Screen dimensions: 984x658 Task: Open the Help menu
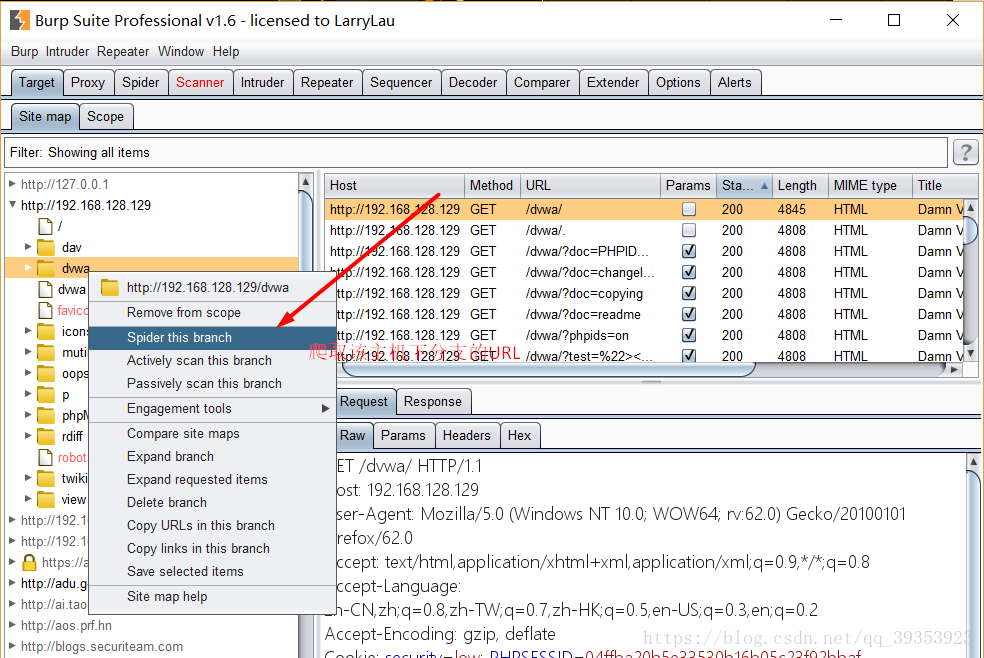pos(226,51)
